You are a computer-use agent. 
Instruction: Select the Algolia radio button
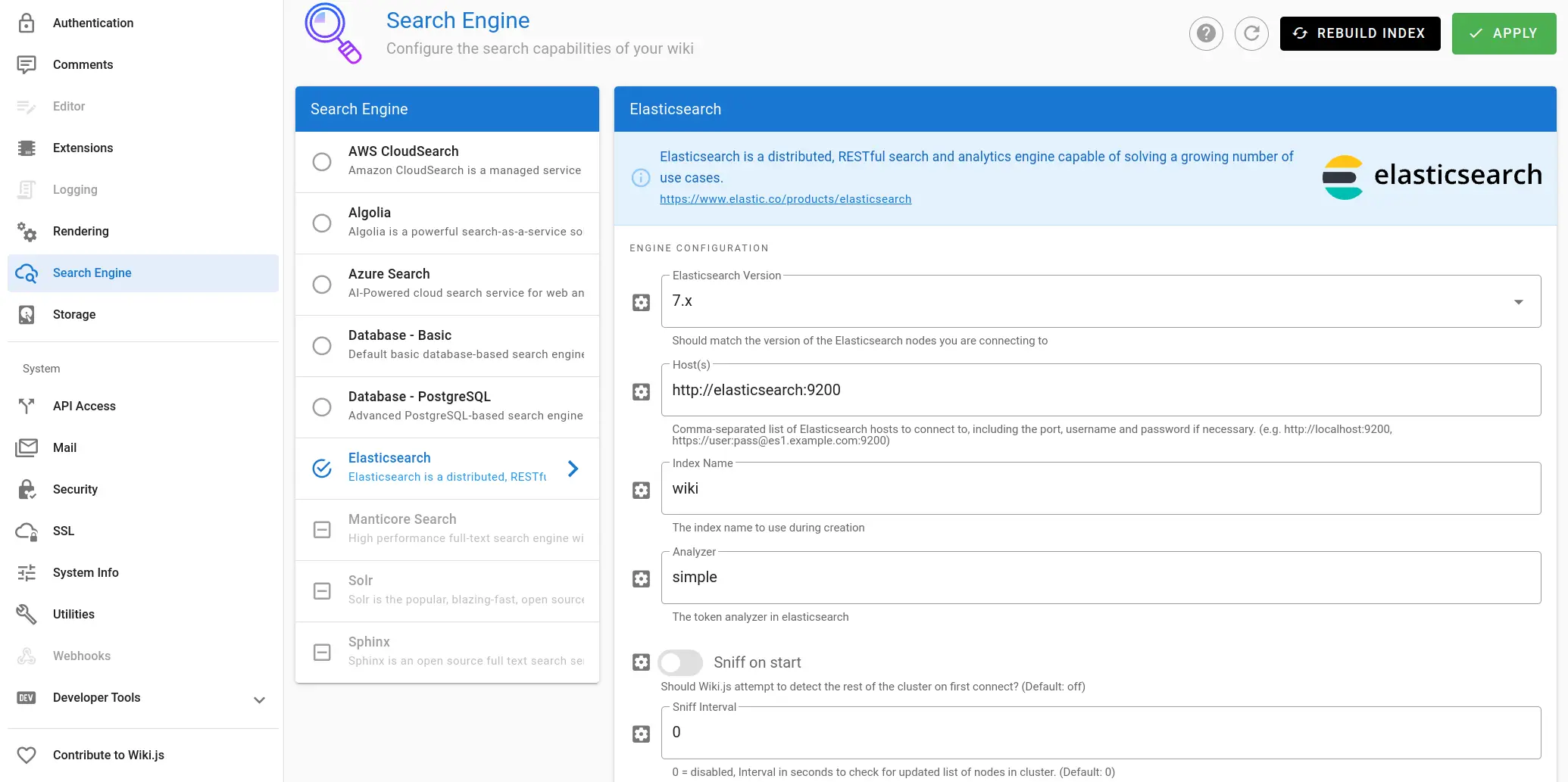pyautogui.click(x=322, y=223)
